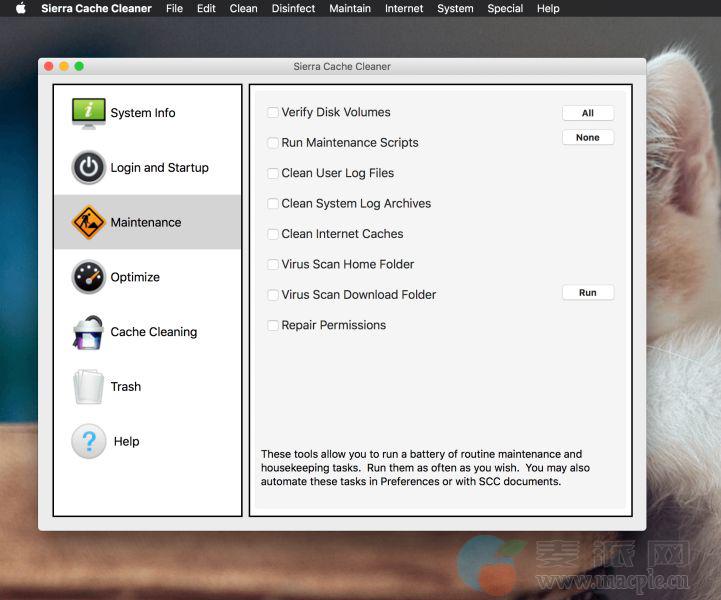721x600 pixels.
Task: Open the Maintain menu in menu bar
Action: 349,9
